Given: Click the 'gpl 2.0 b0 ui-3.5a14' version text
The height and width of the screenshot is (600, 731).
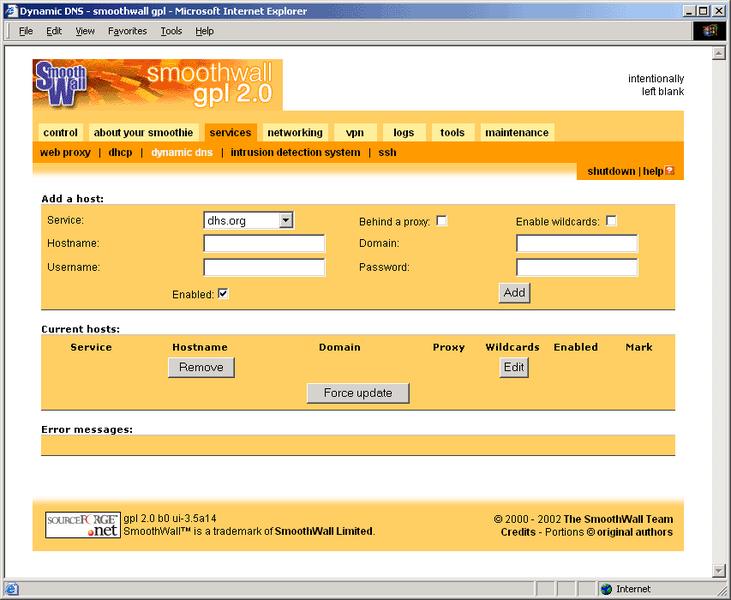Looking at the screenshot, I should (170, 518).
